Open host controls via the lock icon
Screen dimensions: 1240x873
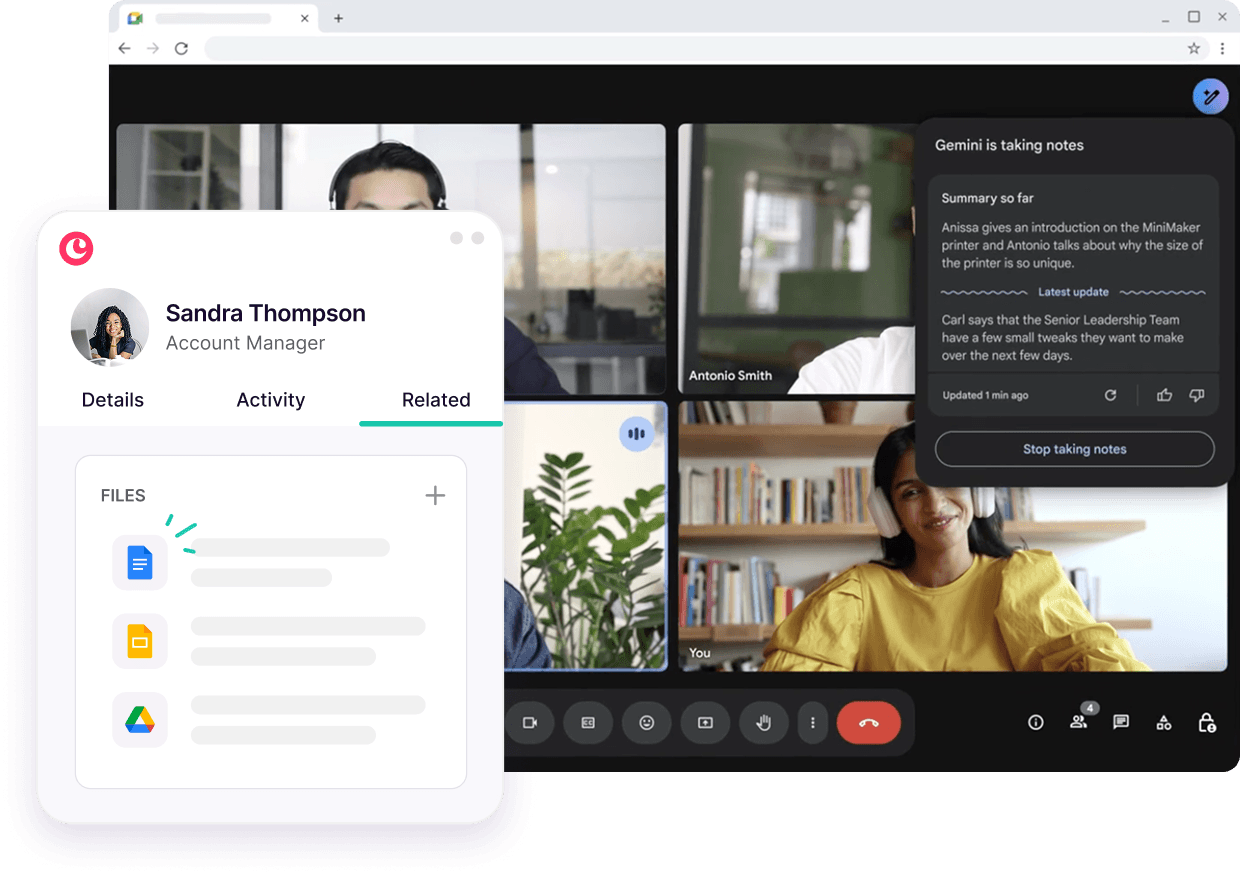(x=1207, y=722)
